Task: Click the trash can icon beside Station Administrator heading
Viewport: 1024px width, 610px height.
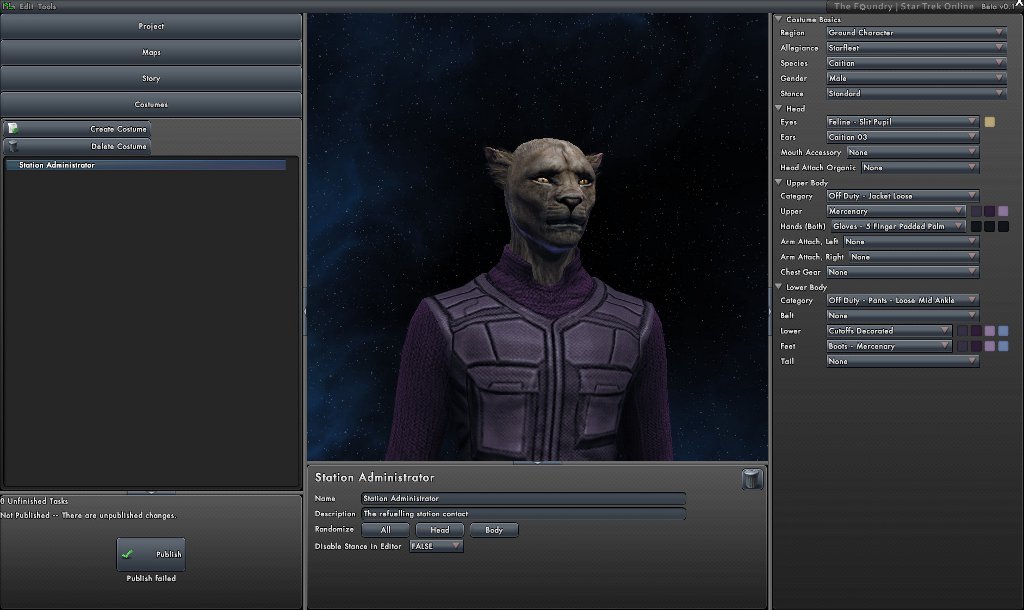Action: [x=752, y=479]
